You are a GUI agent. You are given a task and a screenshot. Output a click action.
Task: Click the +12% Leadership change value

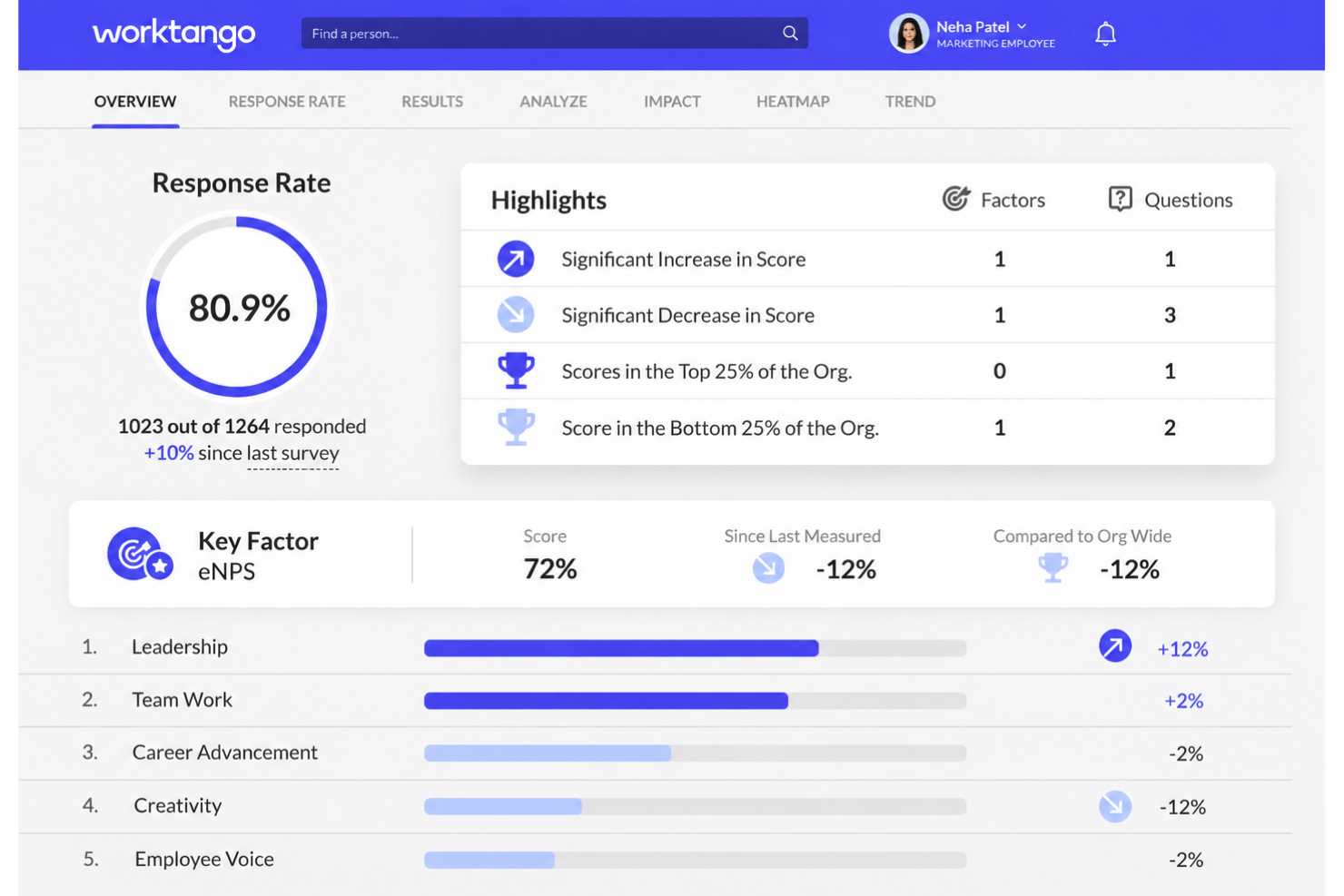click(1182, 649)
